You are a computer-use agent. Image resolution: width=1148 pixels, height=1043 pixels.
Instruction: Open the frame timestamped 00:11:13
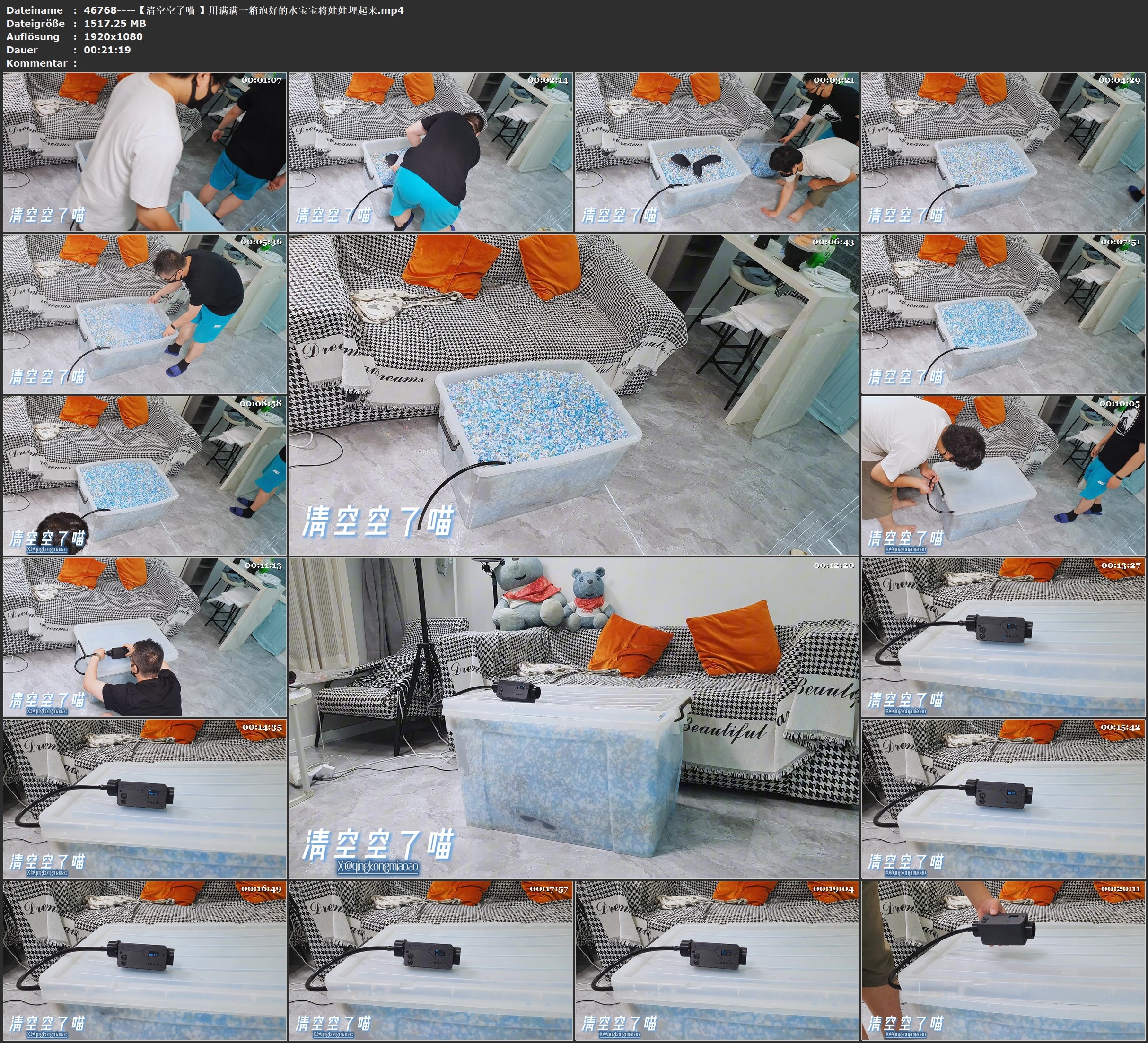(x=145, y=637)
